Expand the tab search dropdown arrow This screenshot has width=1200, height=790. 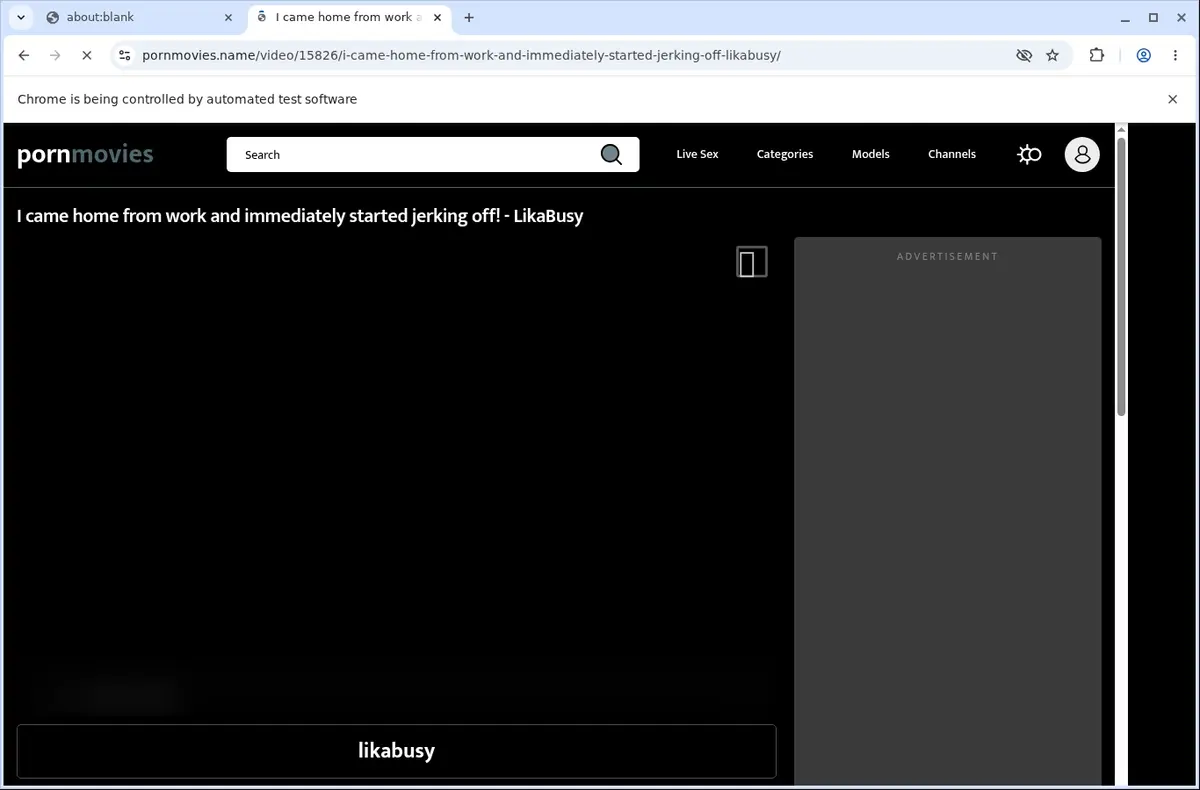(x=21, y=17)
